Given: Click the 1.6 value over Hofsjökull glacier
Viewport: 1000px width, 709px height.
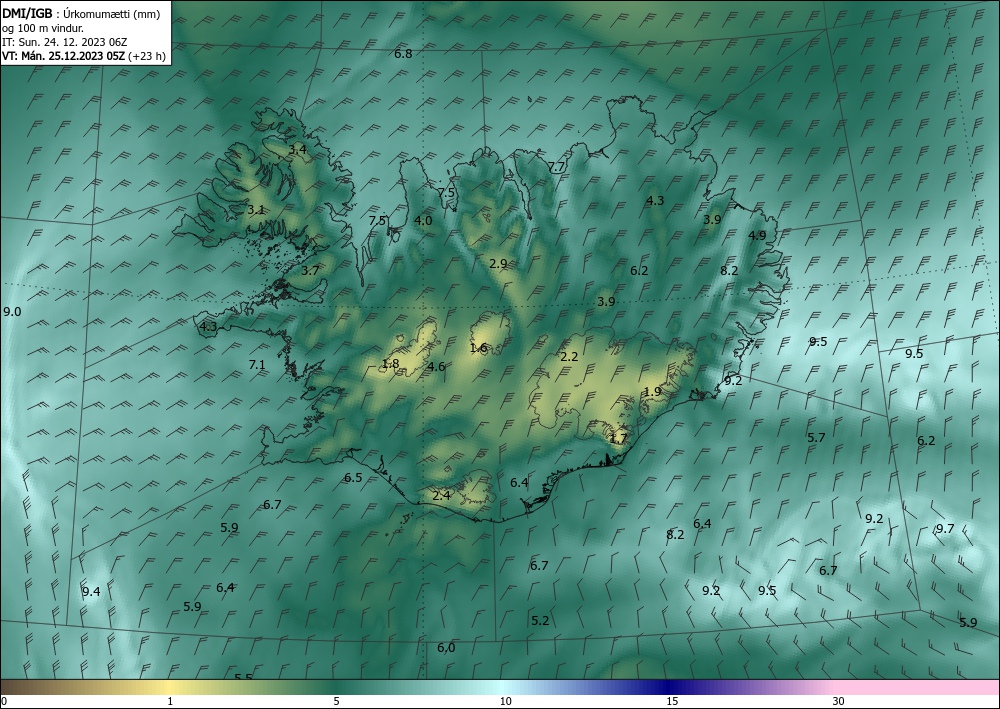Looking at the screenshot, I should tap(478, 347).
